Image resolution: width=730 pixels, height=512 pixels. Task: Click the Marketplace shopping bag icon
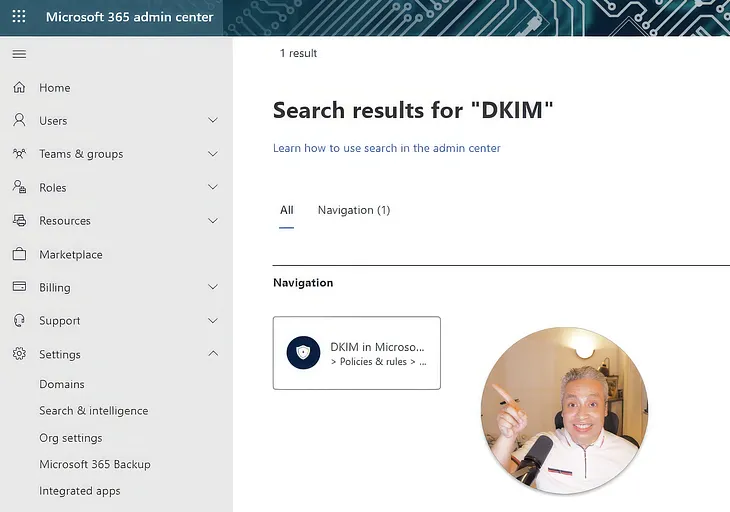[19, 254]
